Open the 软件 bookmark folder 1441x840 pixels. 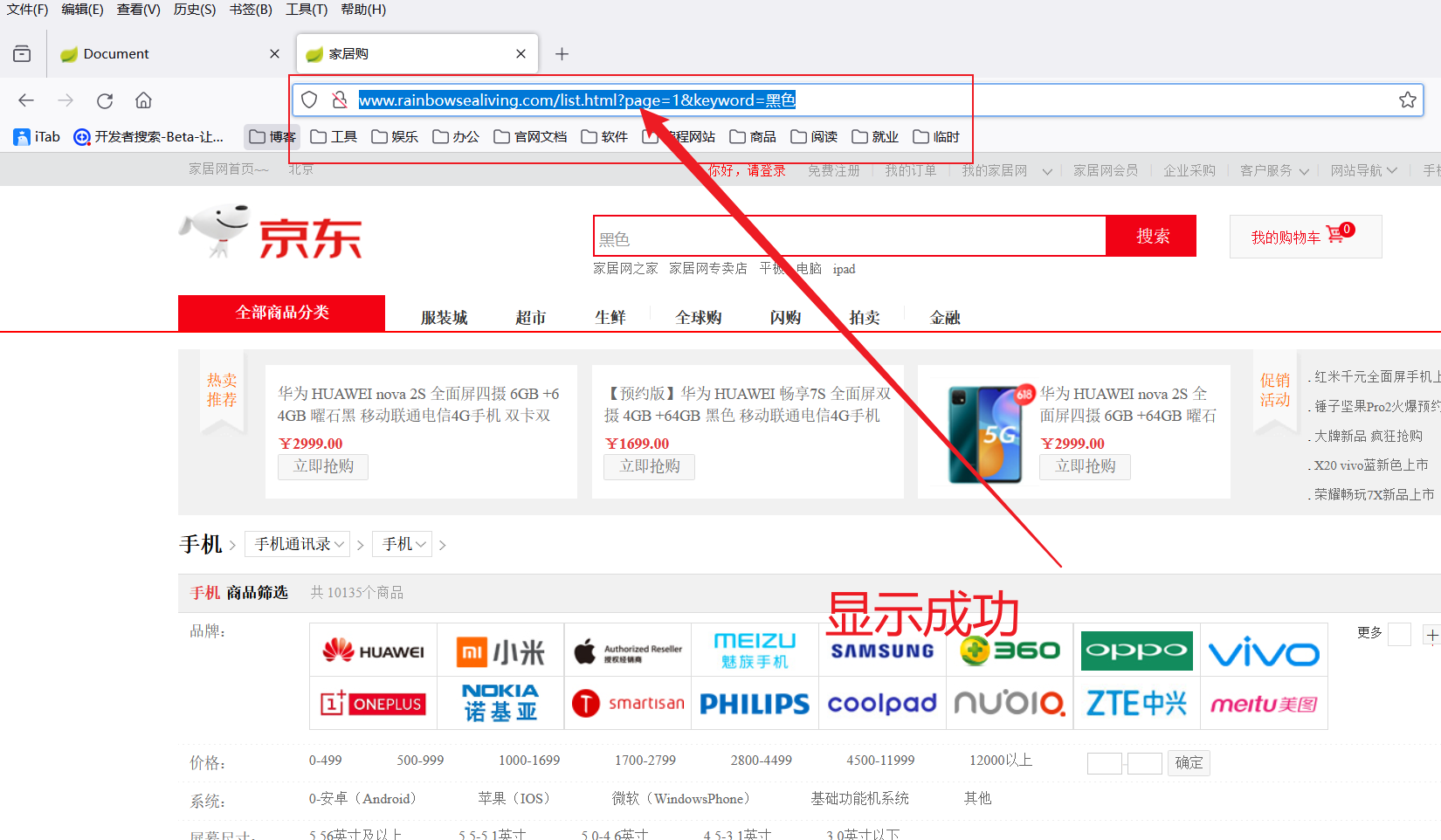point(604,137)
